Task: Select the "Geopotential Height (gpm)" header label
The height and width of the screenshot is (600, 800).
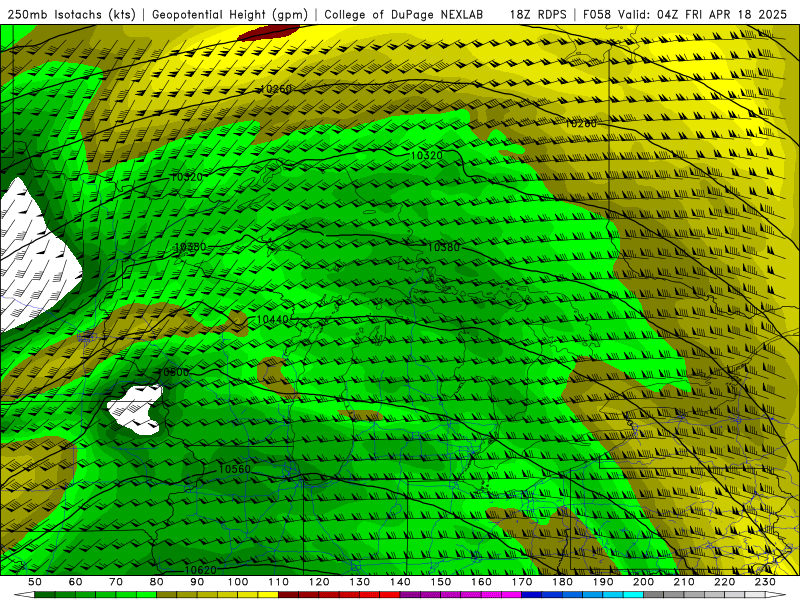Action: (x=230, y=14)
